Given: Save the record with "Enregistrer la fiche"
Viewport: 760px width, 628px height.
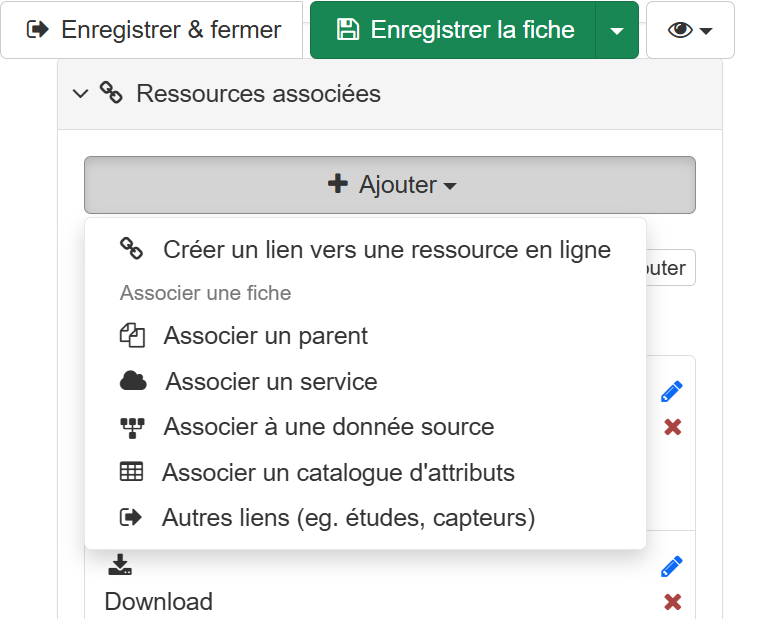Looking at the screenshot, I should 454,30.
